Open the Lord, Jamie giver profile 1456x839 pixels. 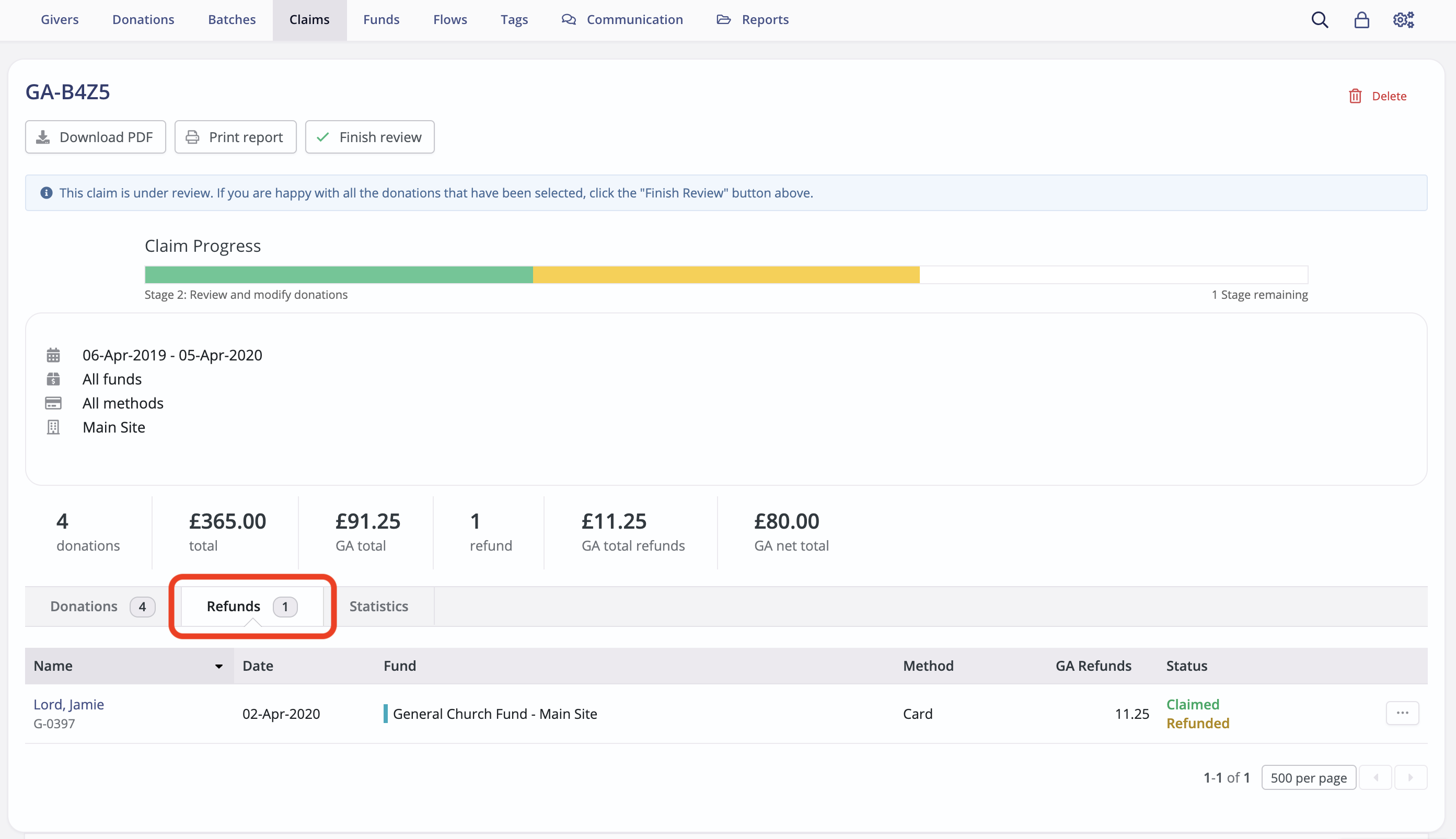68,704
